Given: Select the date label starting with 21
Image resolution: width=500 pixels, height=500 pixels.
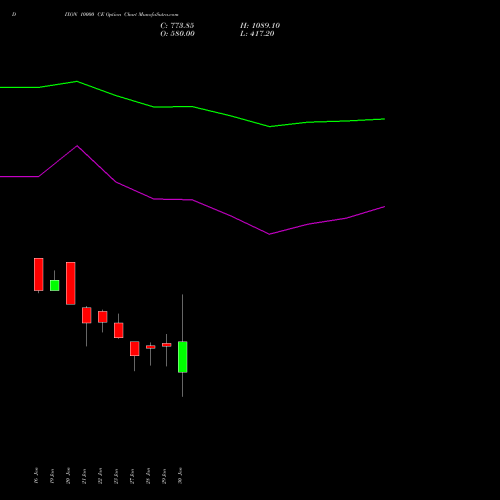Looking at the screenshot, I should tap(84, 476).
